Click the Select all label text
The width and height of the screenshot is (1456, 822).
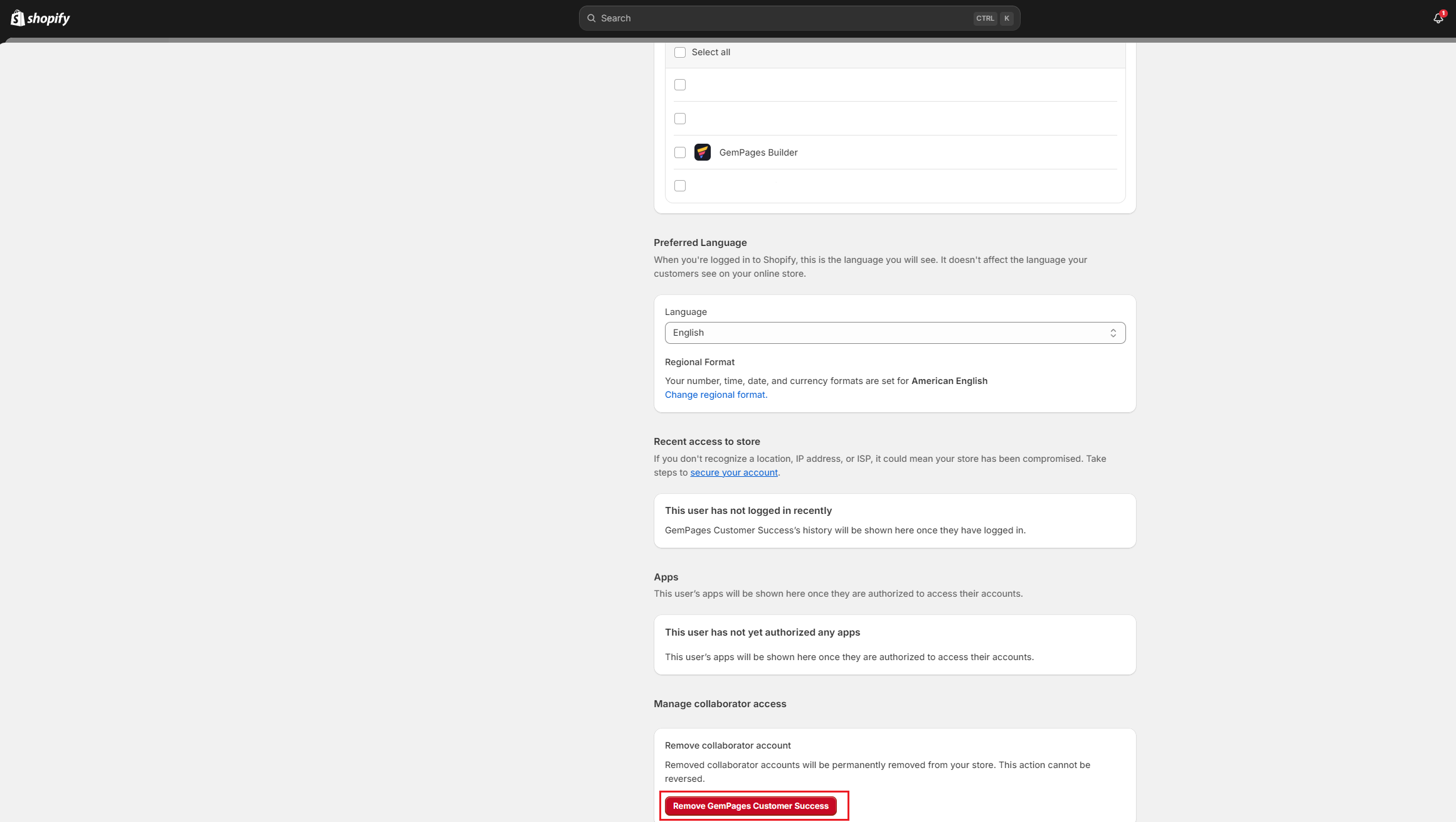coord(710,52)
